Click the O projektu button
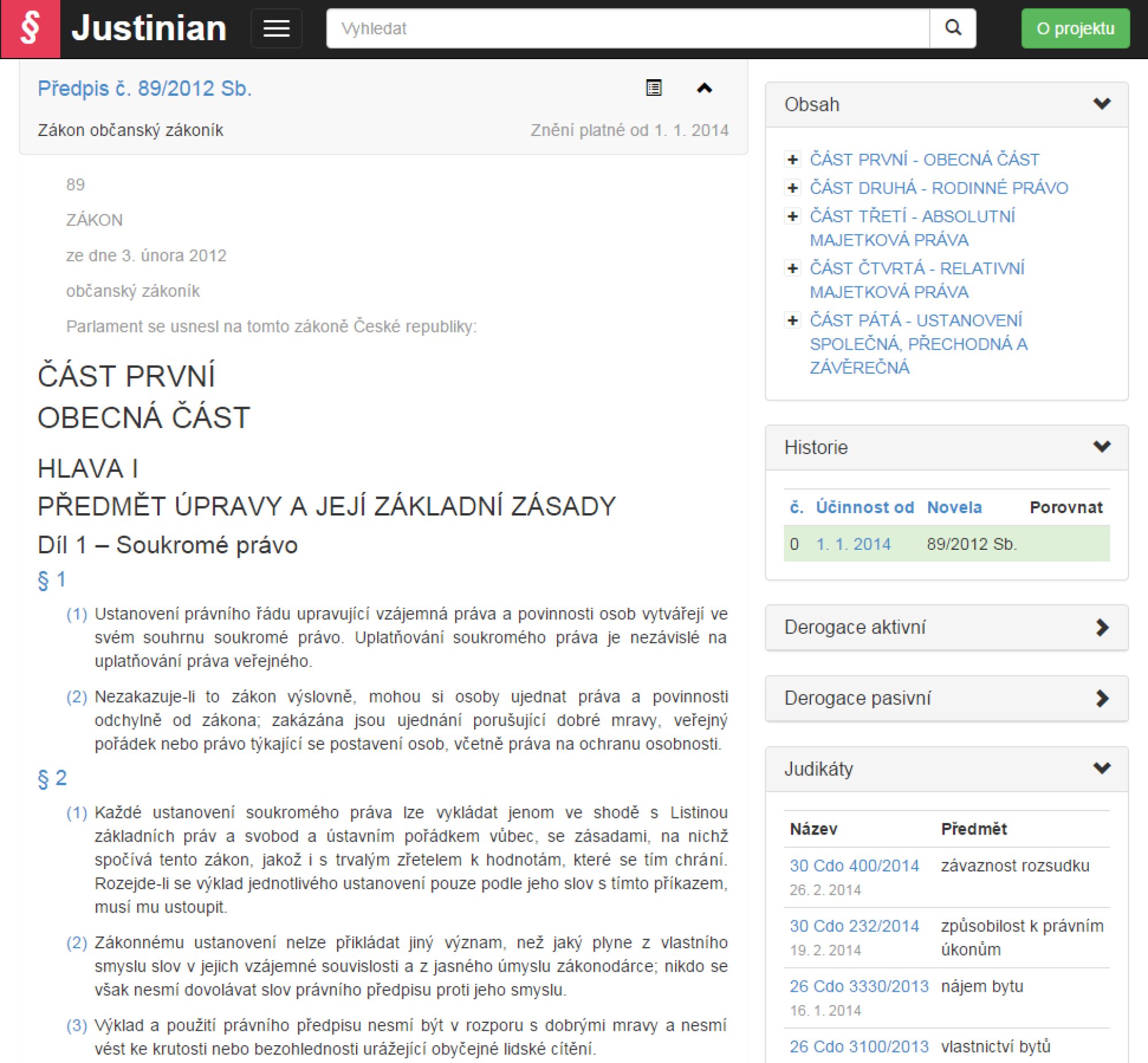 pyautogui.click(x=1075, y=29)
